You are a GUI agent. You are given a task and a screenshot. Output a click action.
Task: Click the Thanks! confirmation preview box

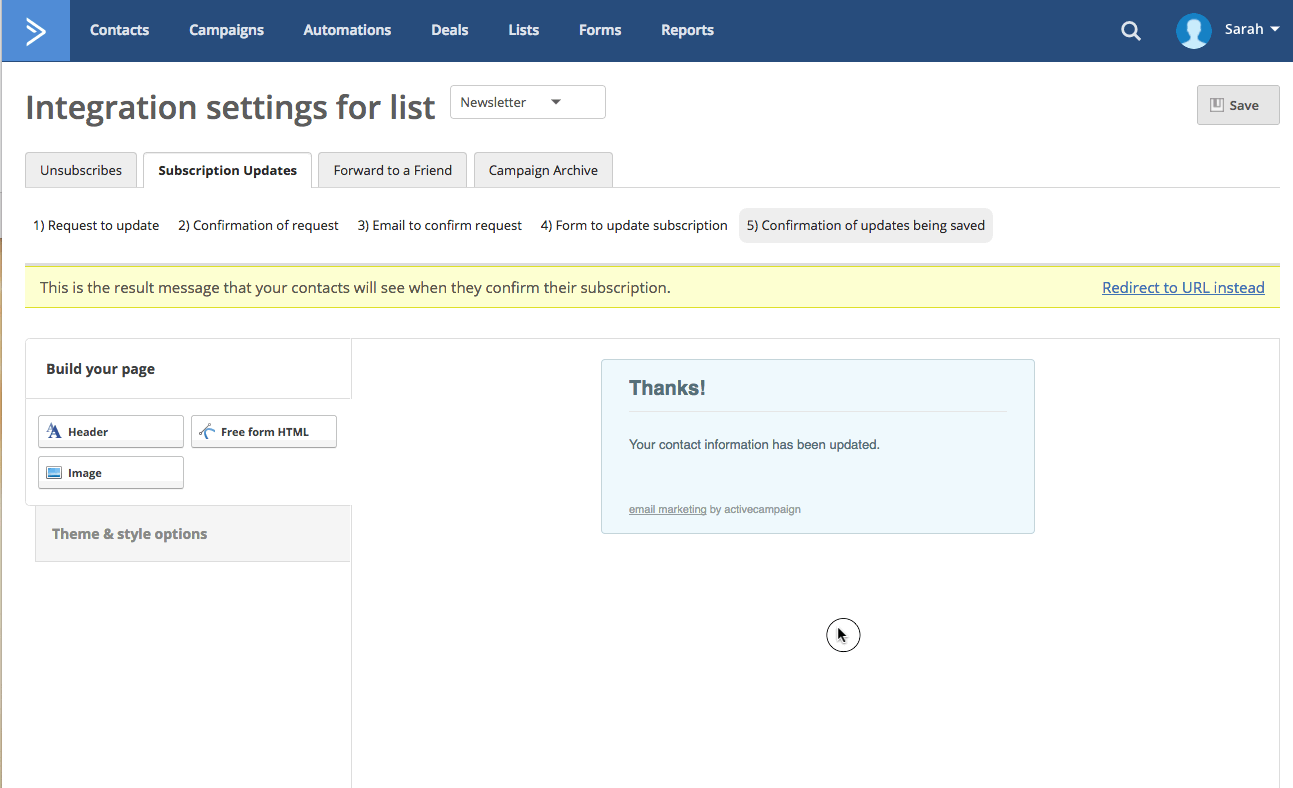point(817,445)
